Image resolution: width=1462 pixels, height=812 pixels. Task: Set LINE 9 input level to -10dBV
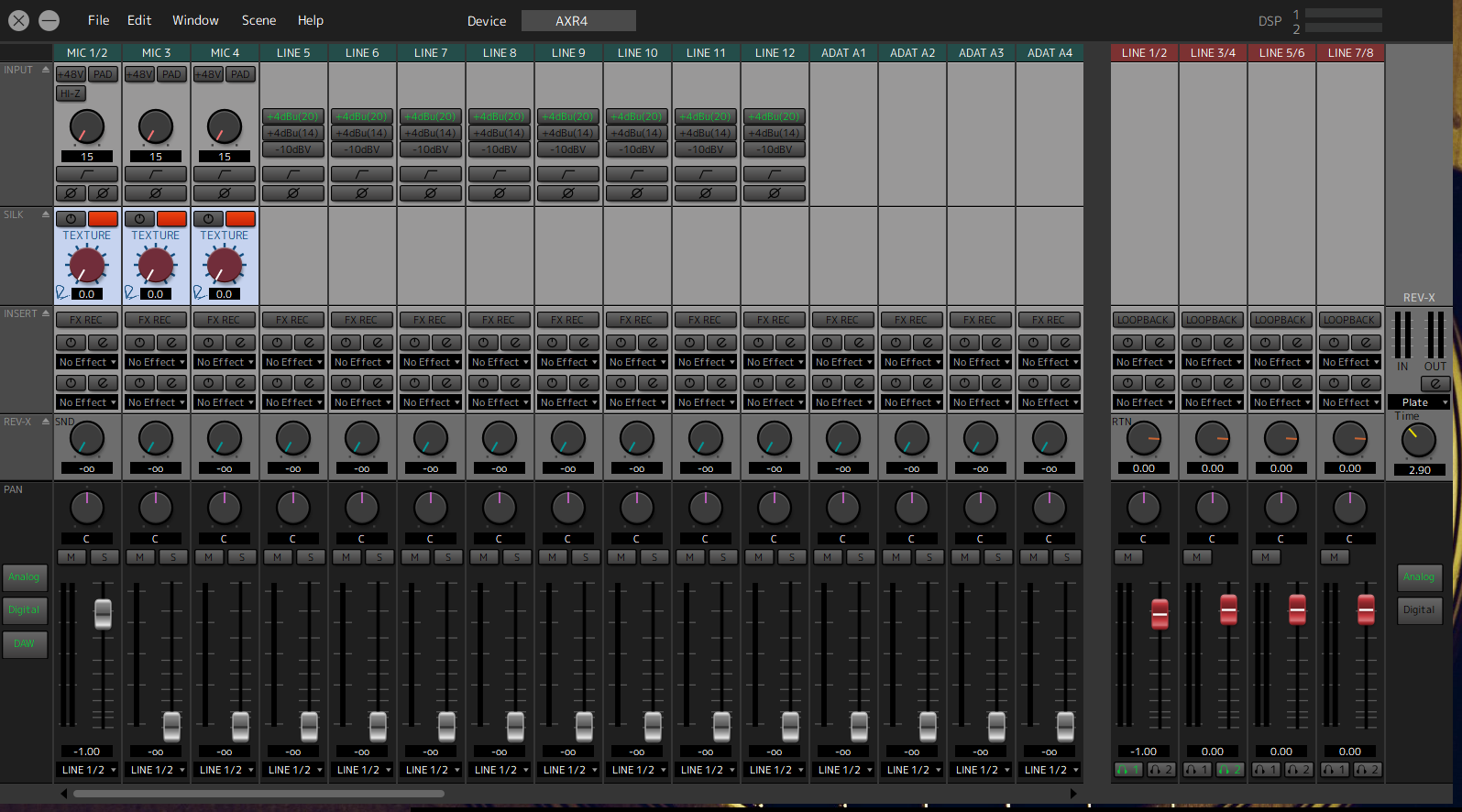568,149
